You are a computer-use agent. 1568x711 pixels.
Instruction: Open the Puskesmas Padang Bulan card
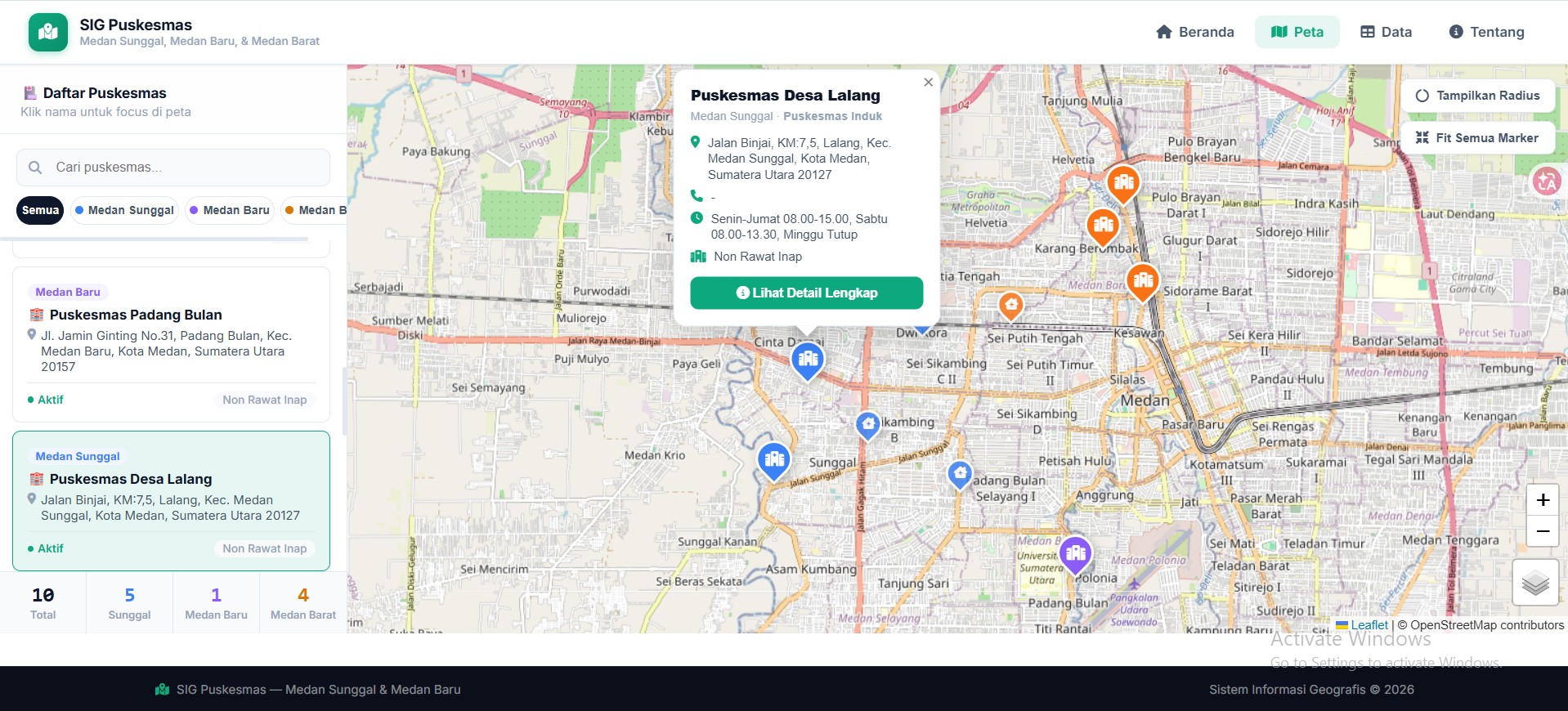pos(172,344)
